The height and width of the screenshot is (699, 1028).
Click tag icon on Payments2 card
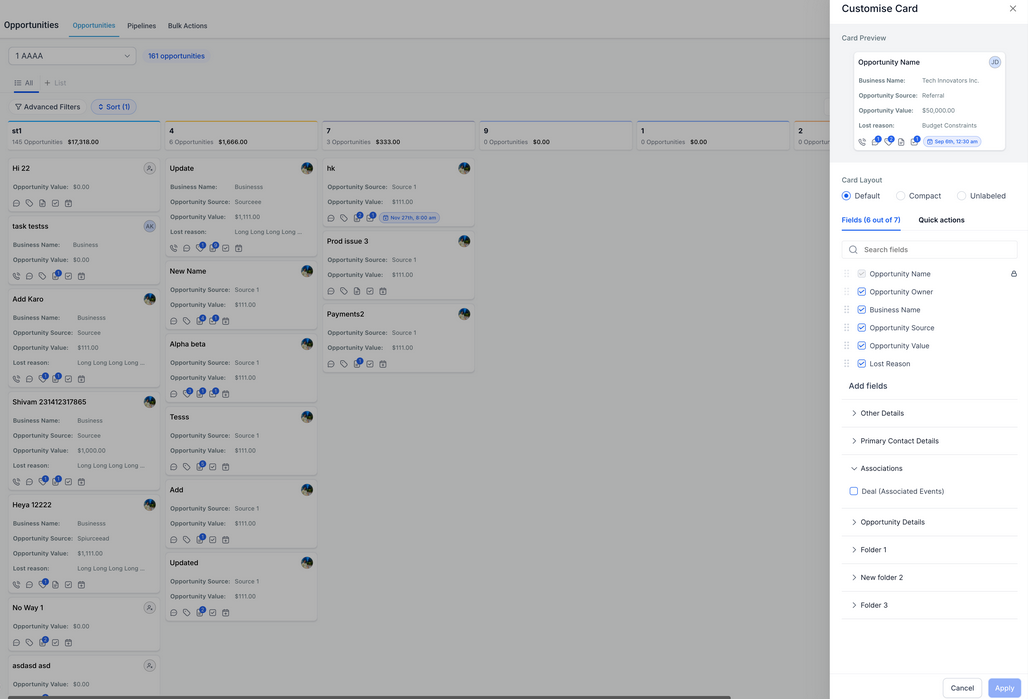click(344, 364)
